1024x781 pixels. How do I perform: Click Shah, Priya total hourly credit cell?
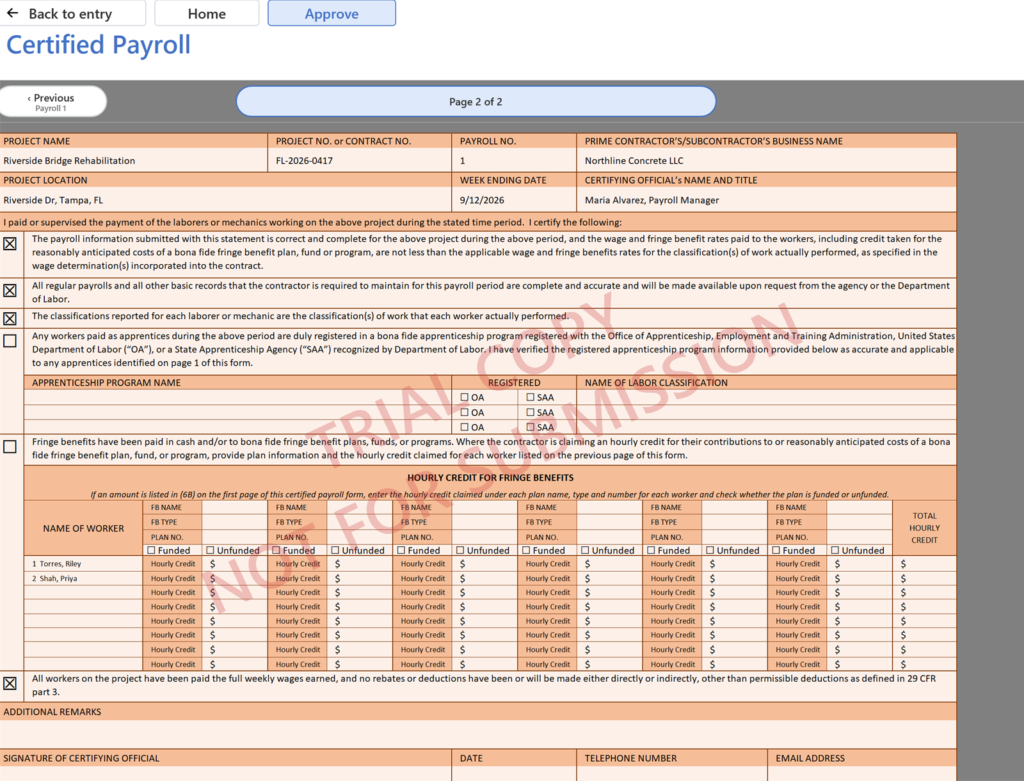coord(924,579)
